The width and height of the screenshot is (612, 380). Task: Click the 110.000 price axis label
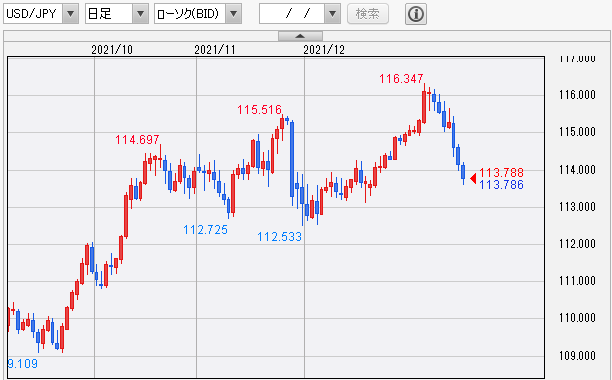(x=577, y=318)
